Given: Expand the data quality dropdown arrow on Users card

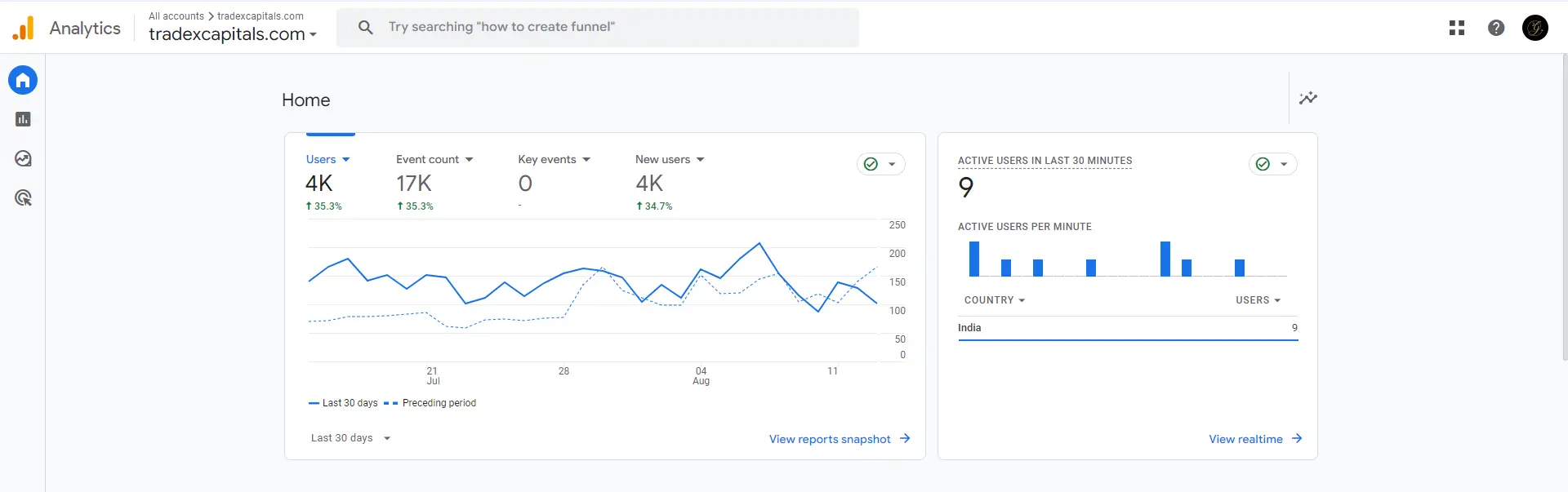Looking at the screenshot, I should (892, 164).
